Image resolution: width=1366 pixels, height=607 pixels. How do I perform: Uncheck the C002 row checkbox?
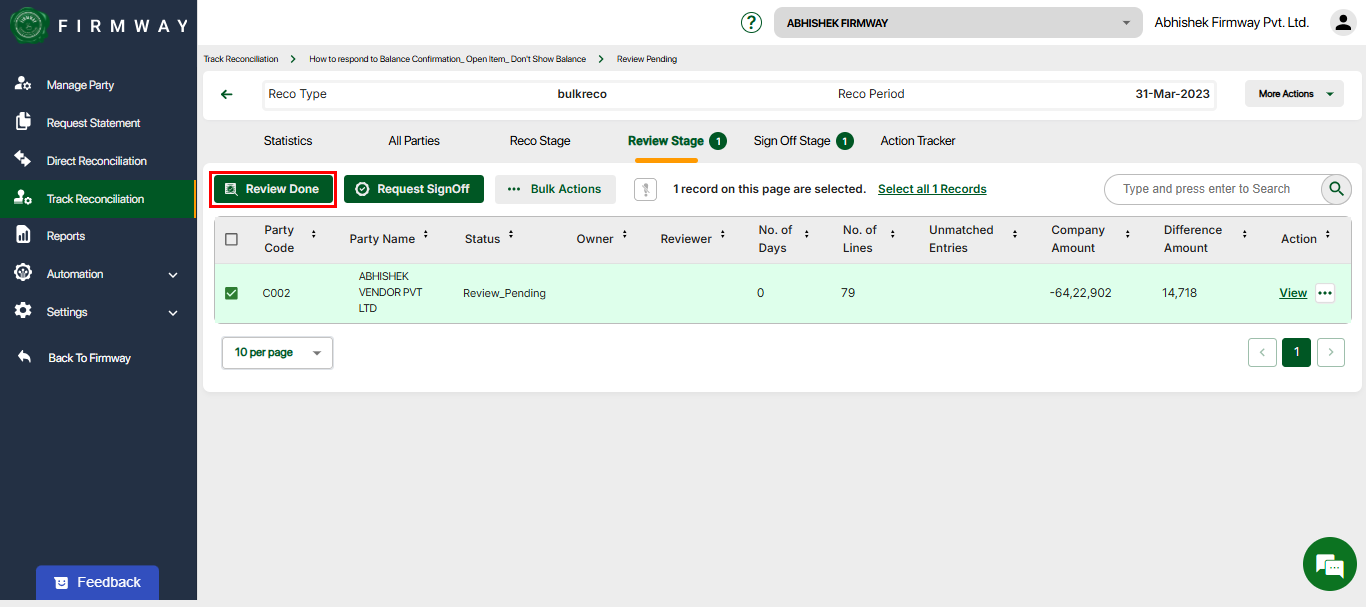231,293
